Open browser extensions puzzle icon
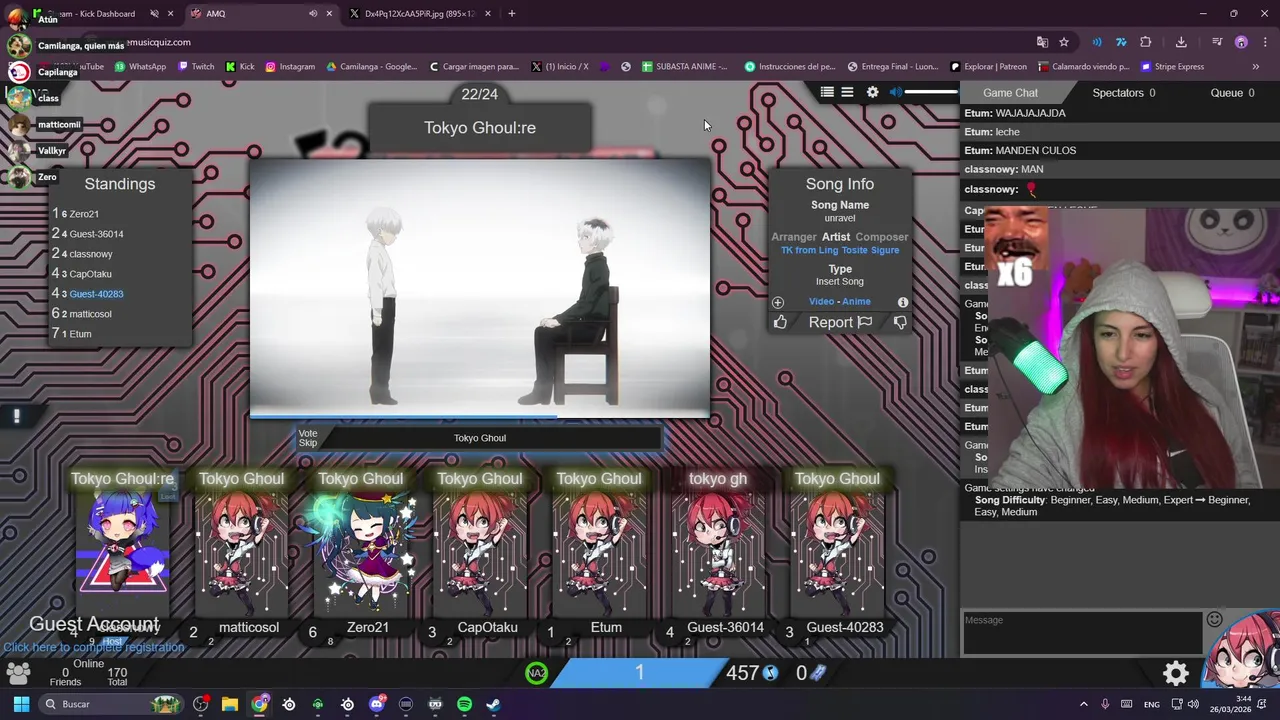 pyautogui.click(x=1146, y=42)
